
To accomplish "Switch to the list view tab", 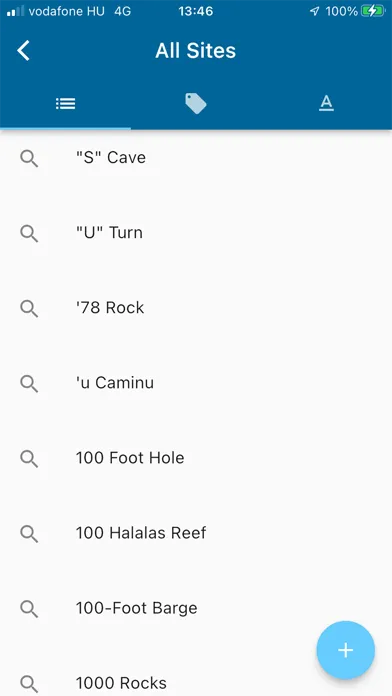I will [x=65, y=104].
